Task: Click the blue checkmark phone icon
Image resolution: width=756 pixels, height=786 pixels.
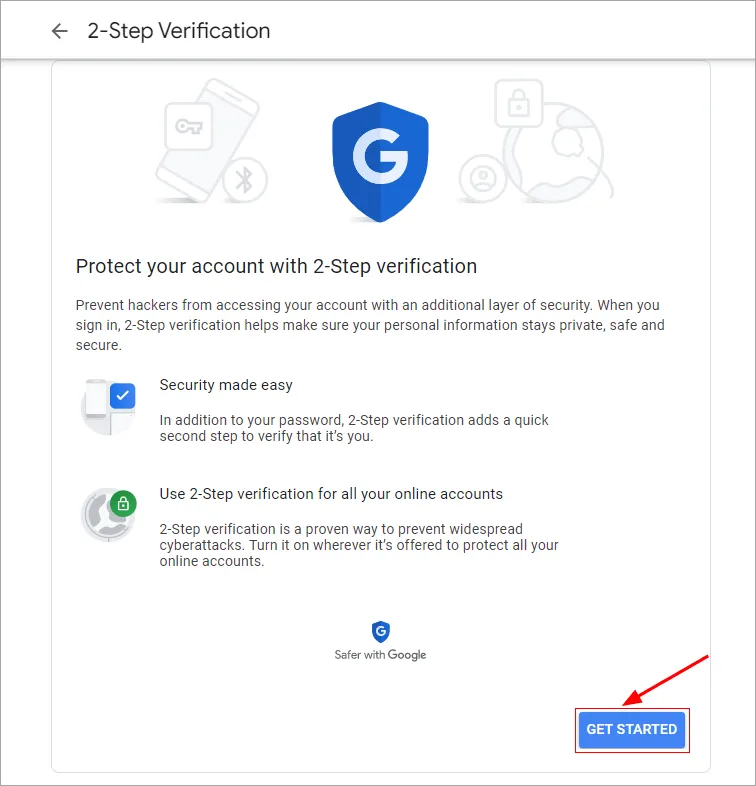Action: 109,407
